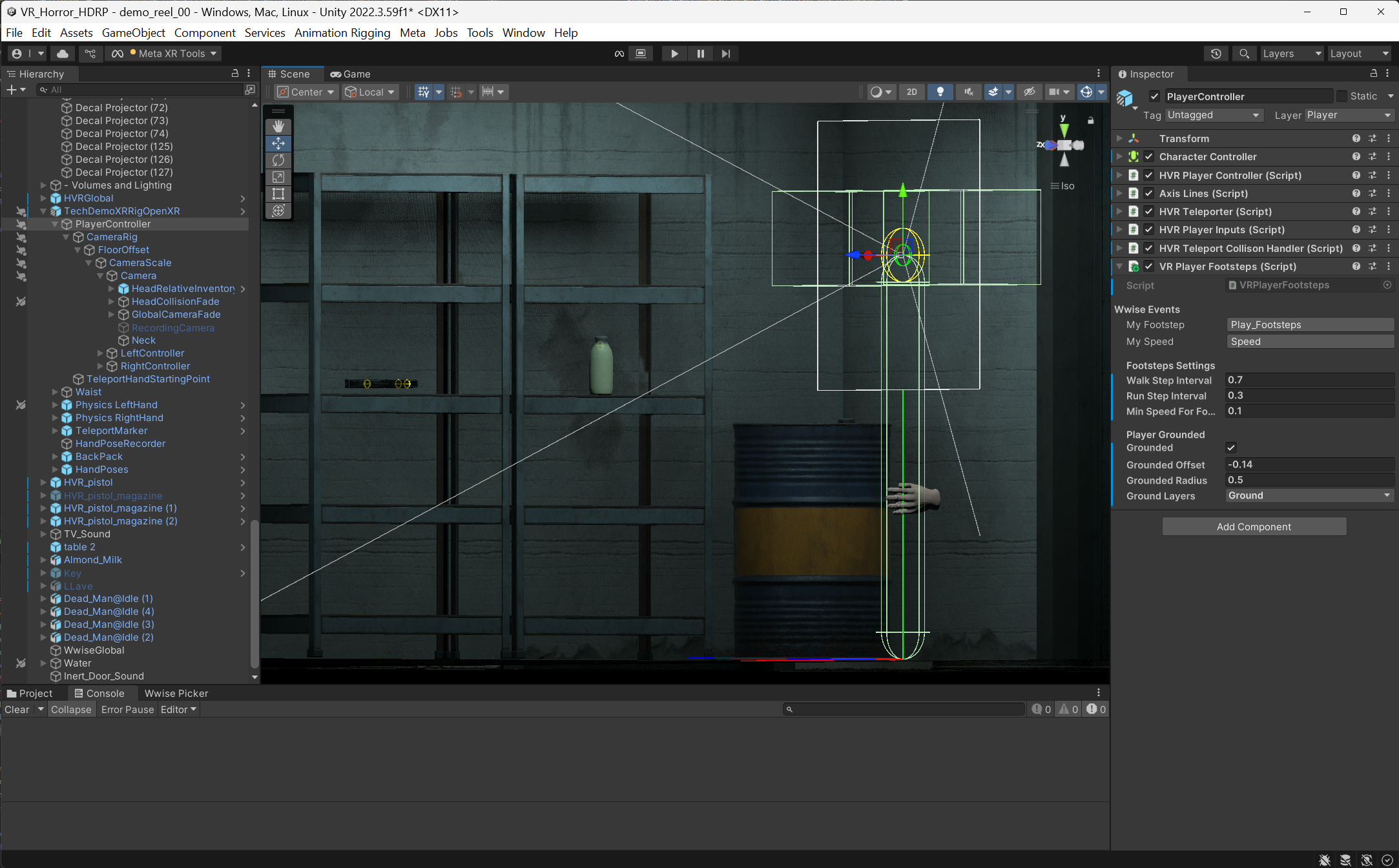Select the Rotate tool in Scene
Image resolution: width=1399 pixels, height=868 pixels.
[278, 160]
